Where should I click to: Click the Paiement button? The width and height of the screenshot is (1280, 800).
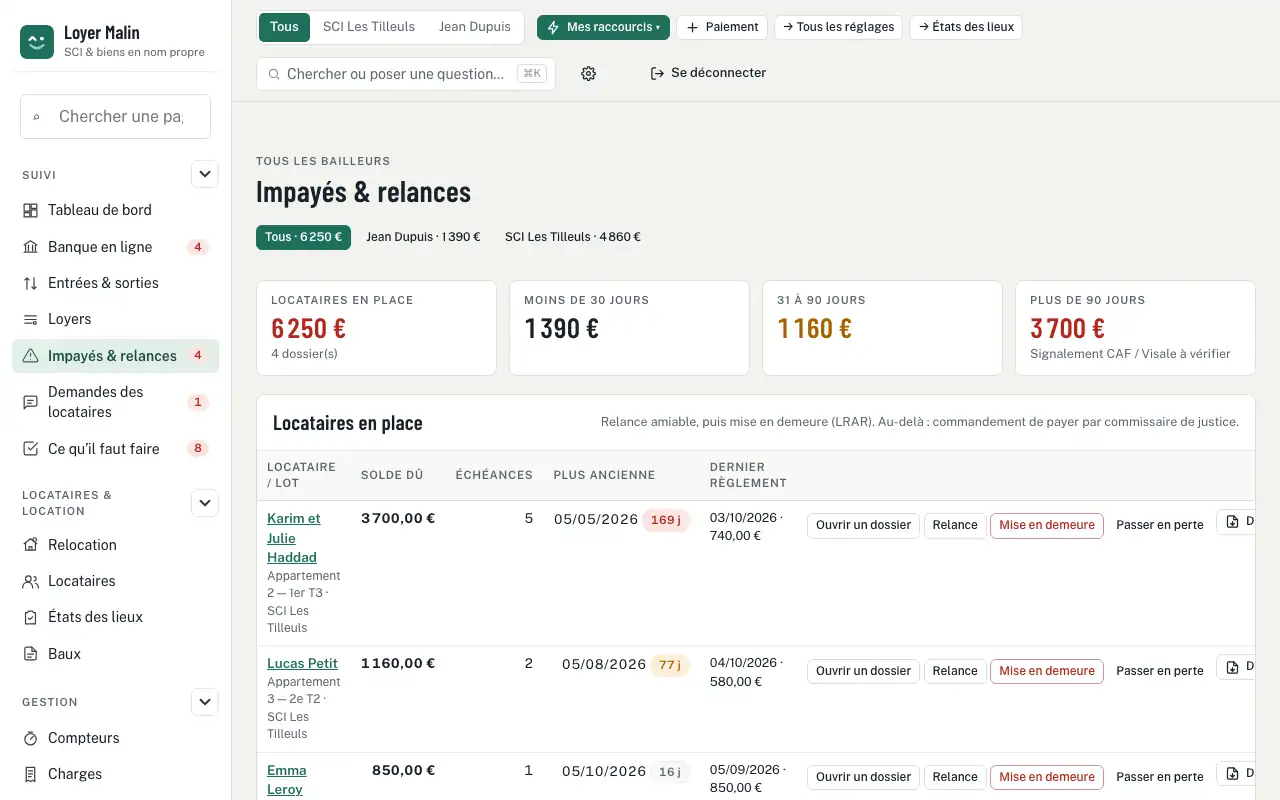[722, 27]
